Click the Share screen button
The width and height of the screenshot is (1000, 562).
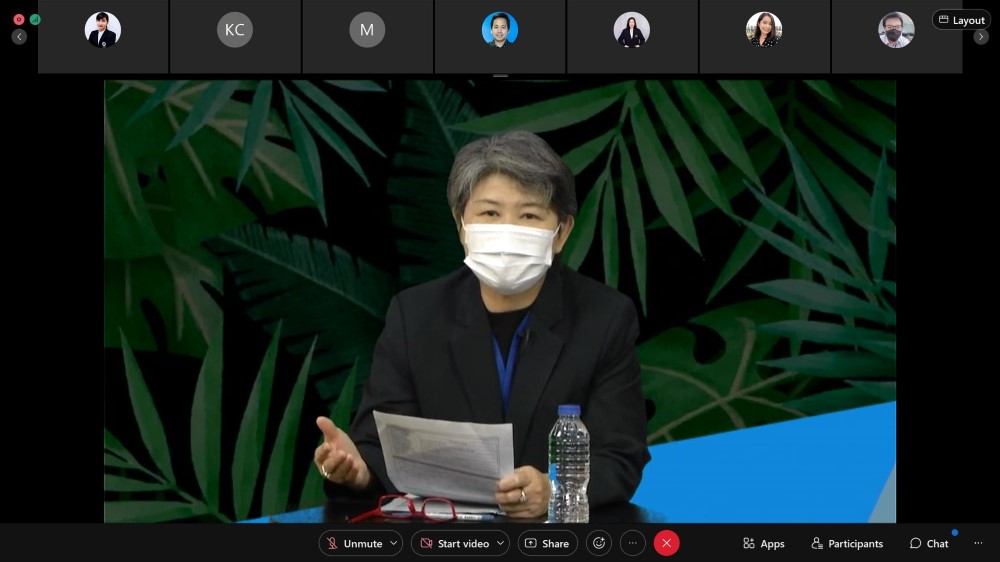point(547,543)
